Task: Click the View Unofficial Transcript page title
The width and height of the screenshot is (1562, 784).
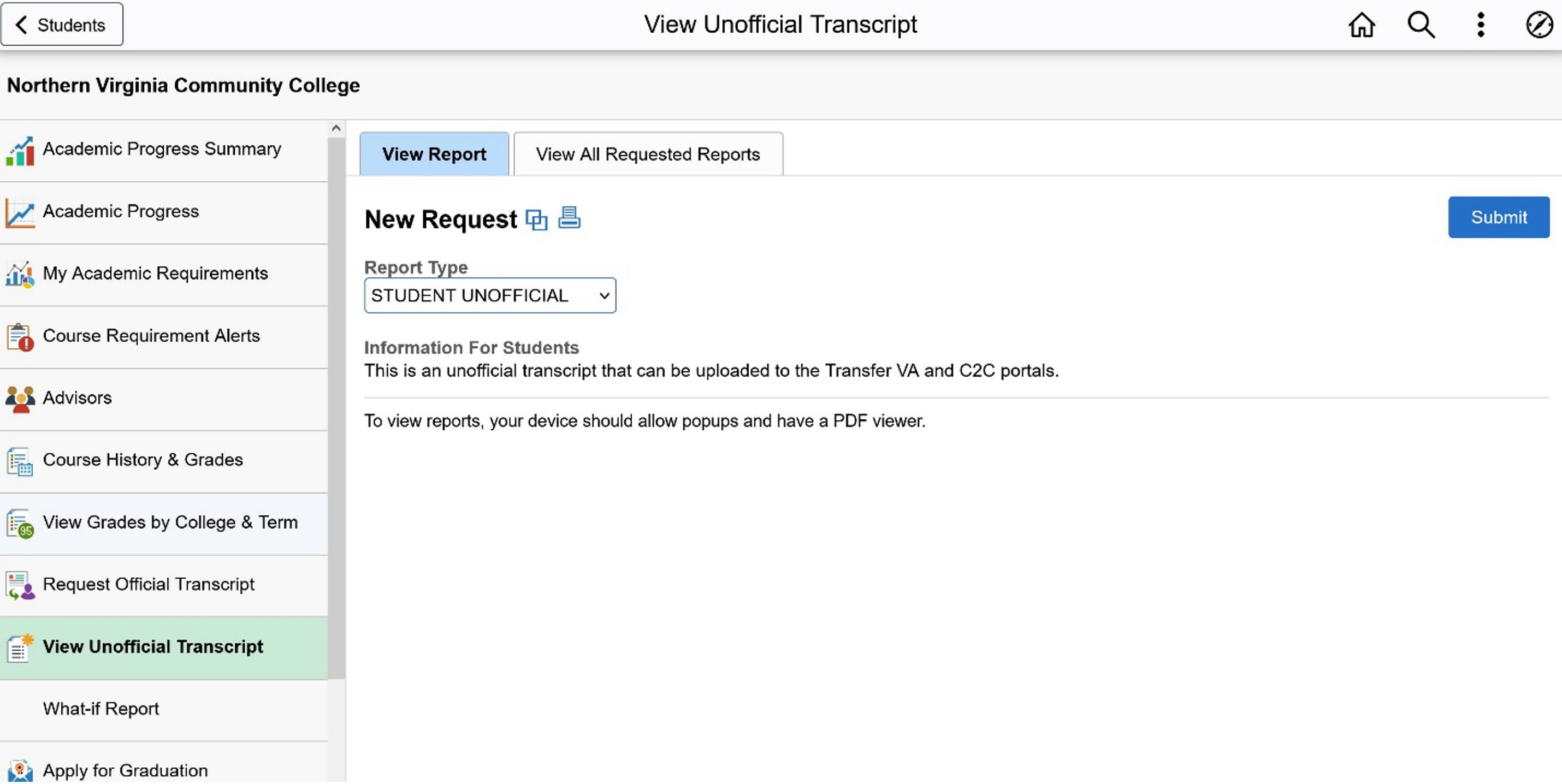Action: coord(780,25)
